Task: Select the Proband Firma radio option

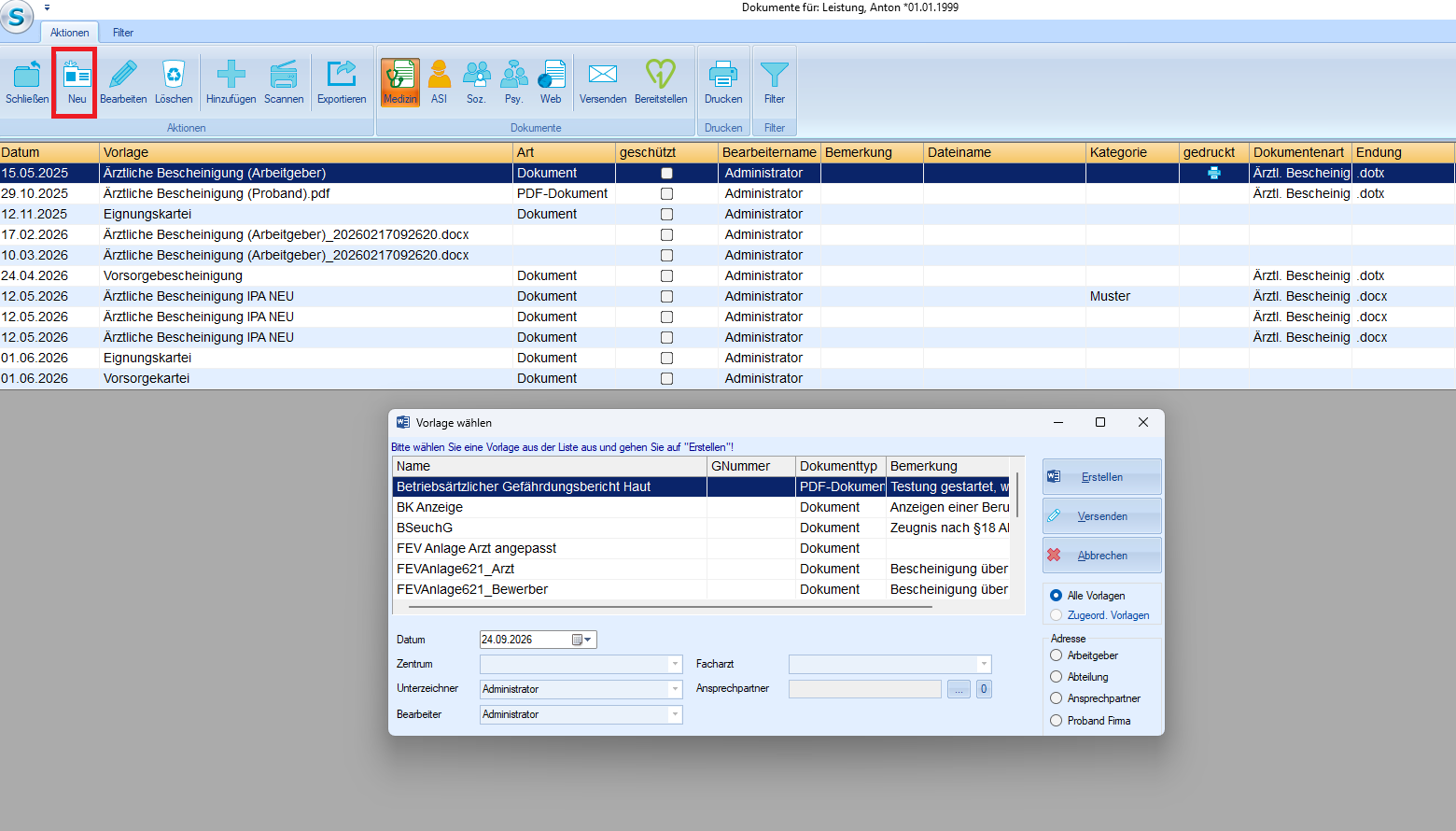Action: pyautogui.click(x=1057, y=721)
